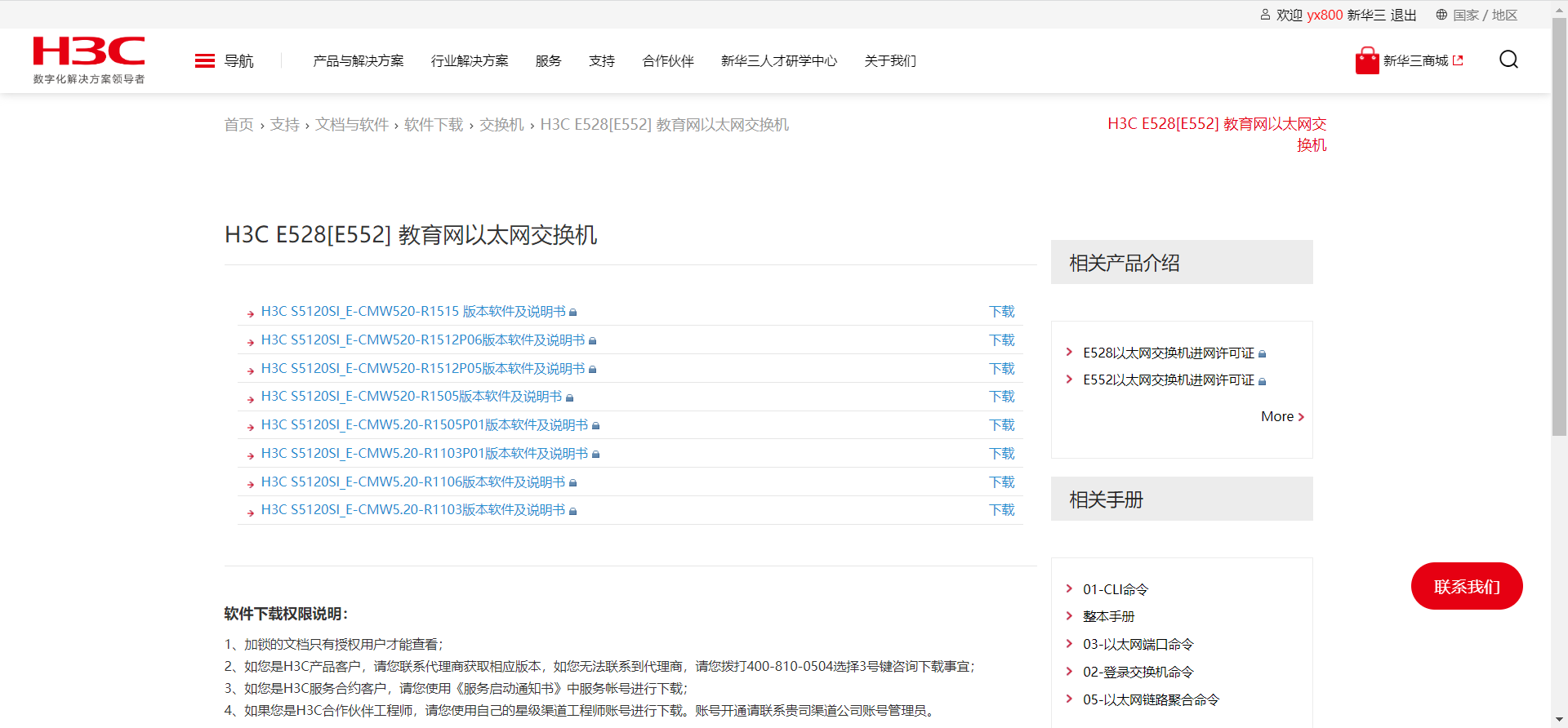Download the R1512P06 software version

coord(1001,340)
